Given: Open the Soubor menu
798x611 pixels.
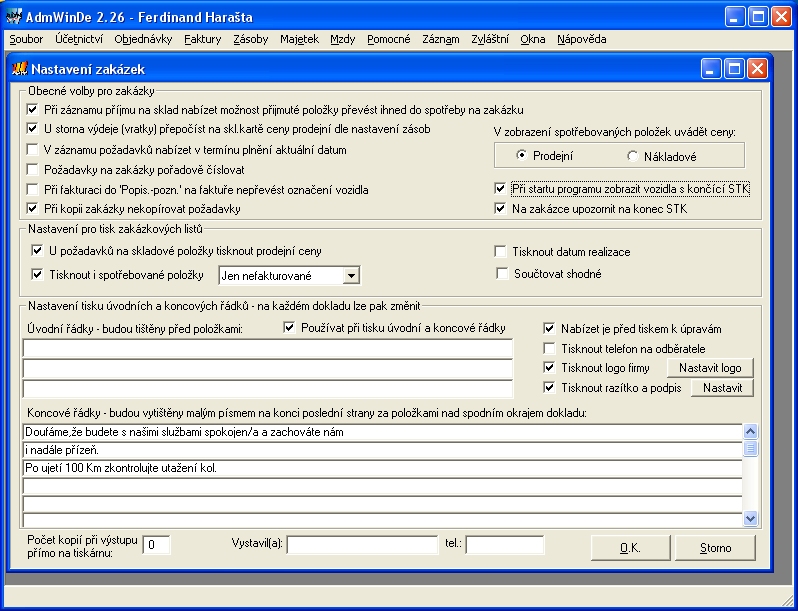Looking at the screenshot, I should (26, 39).
